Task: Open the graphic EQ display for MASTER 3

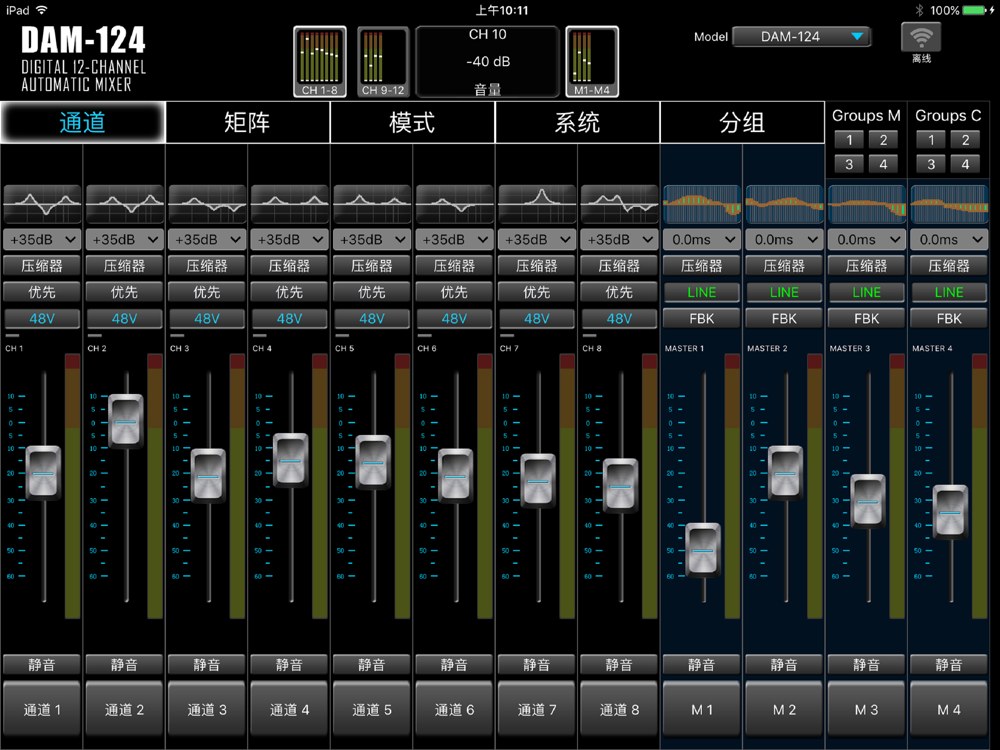Action: pos(867,204)
